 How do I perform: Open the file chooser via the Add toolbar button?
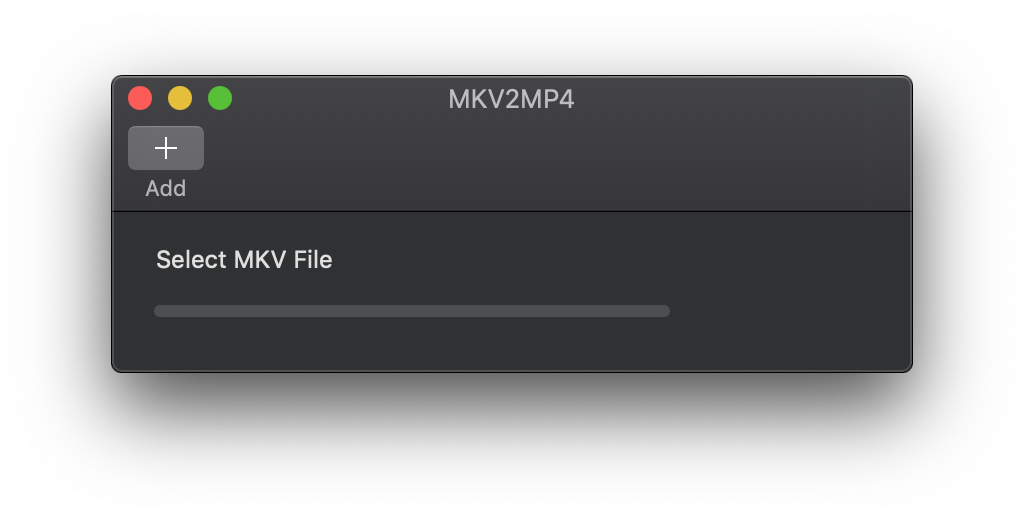[x=166, y=148]
